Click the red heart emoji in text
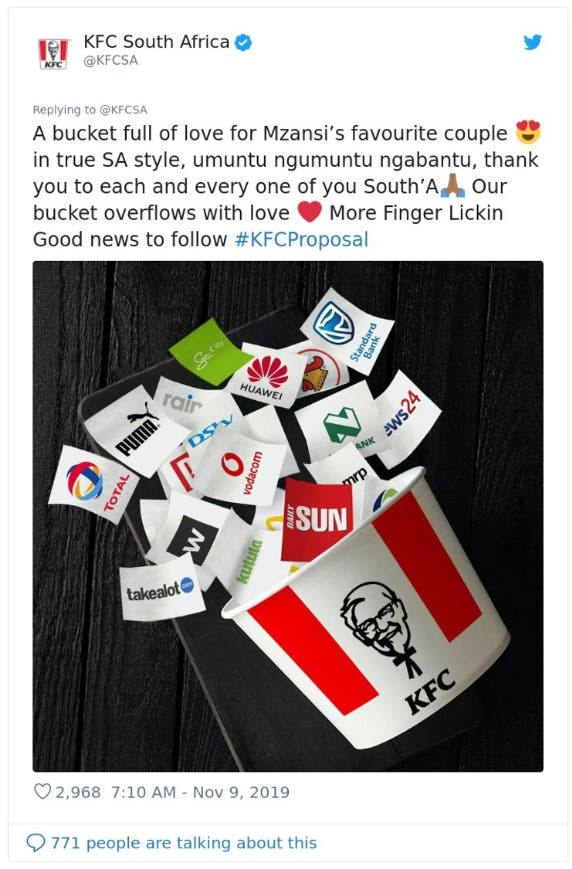Viewport: 572px width, 869px height. (309, 212)
